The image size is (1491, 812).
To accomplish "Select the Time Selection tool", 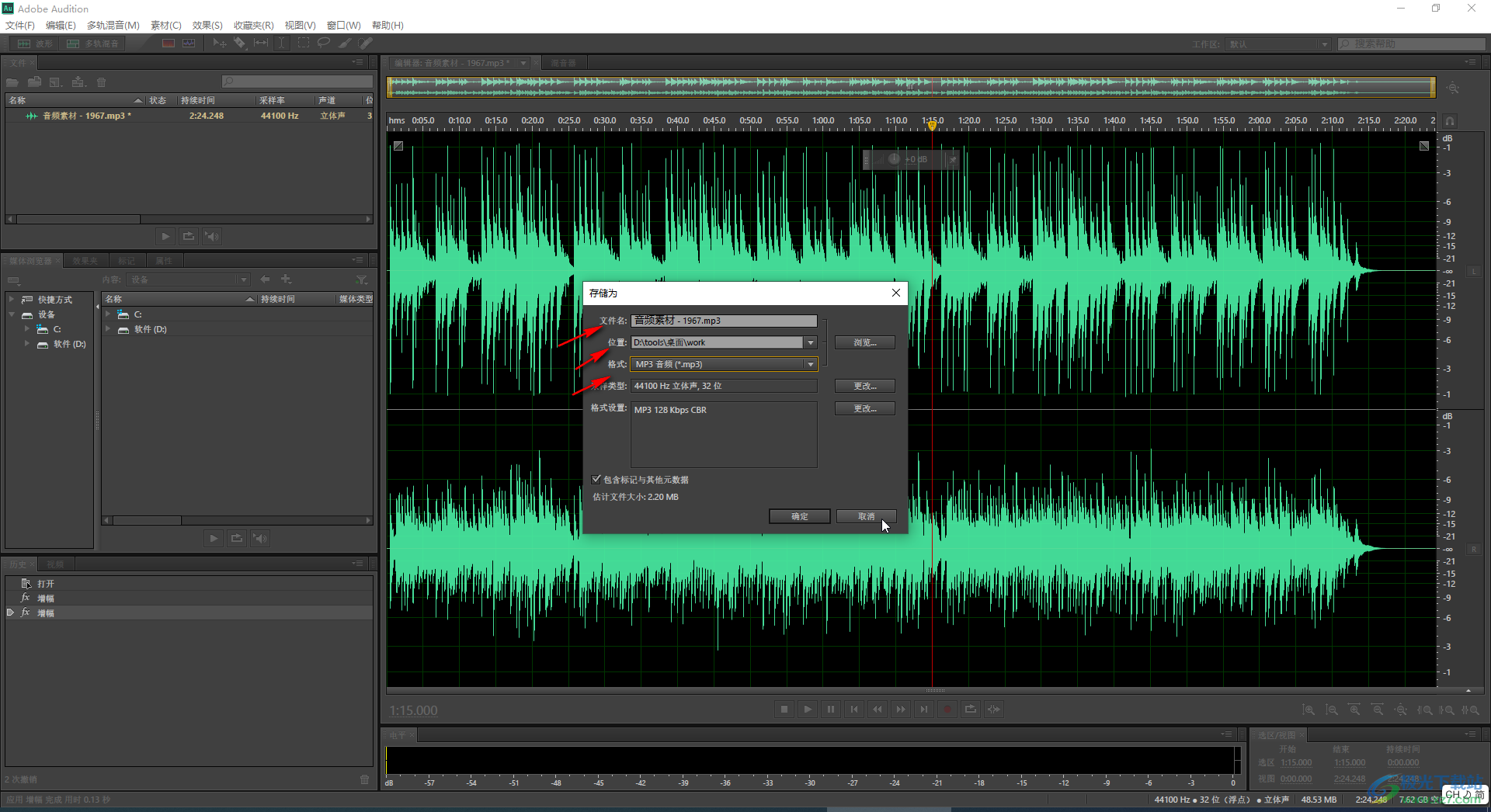I will point(282,43).
